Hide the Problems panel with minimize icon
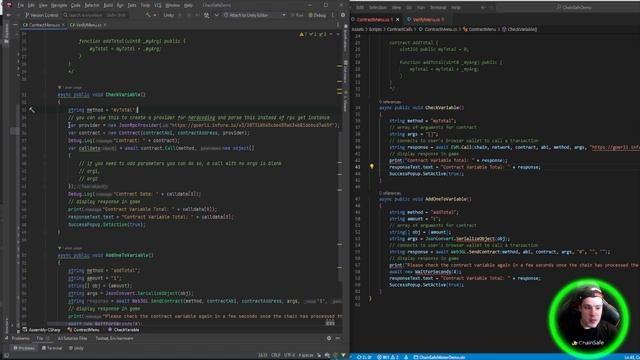 point(338,338)
